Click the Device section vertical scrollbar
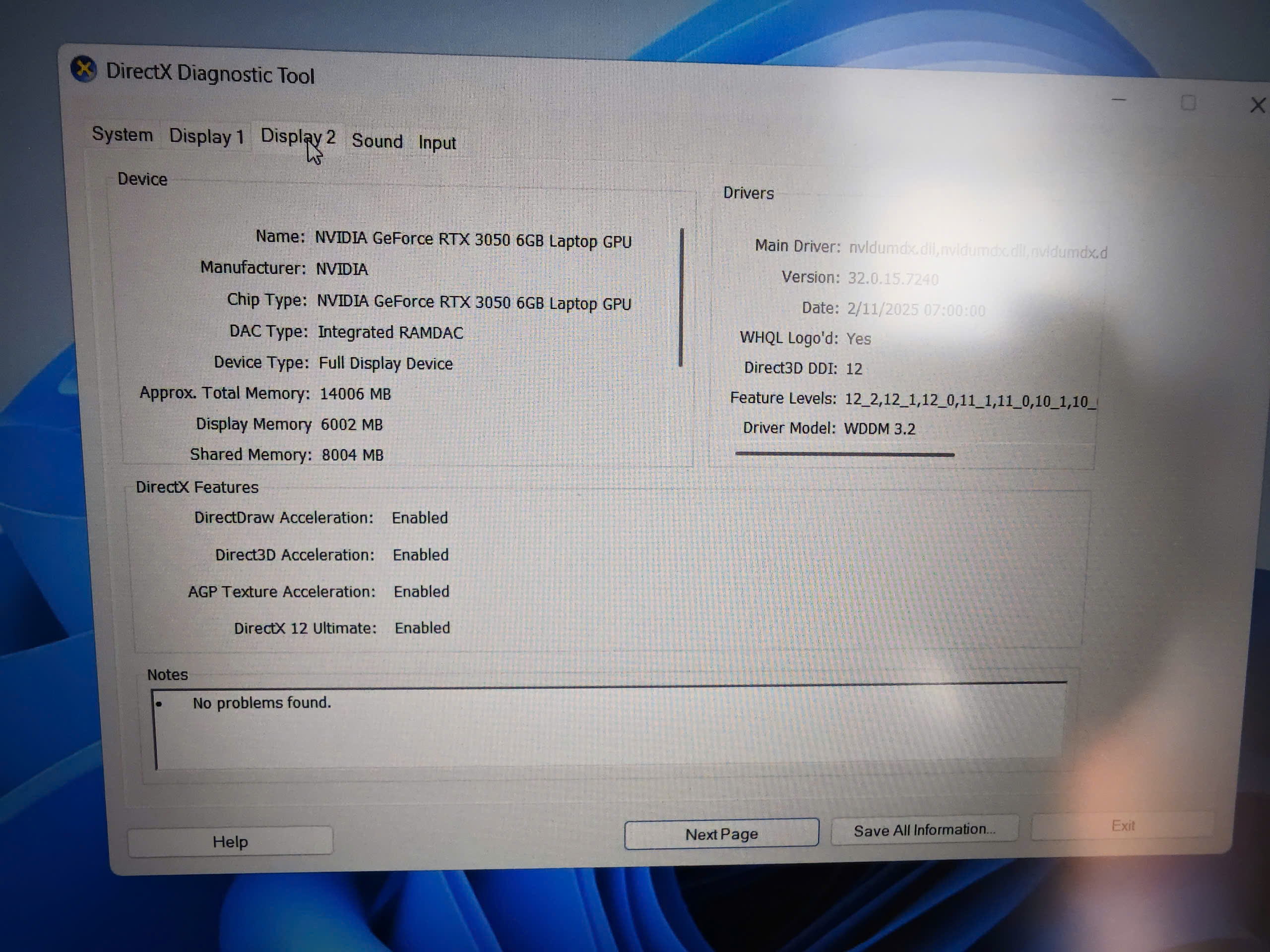This screenshot has height=952, width=1270. 681,297
